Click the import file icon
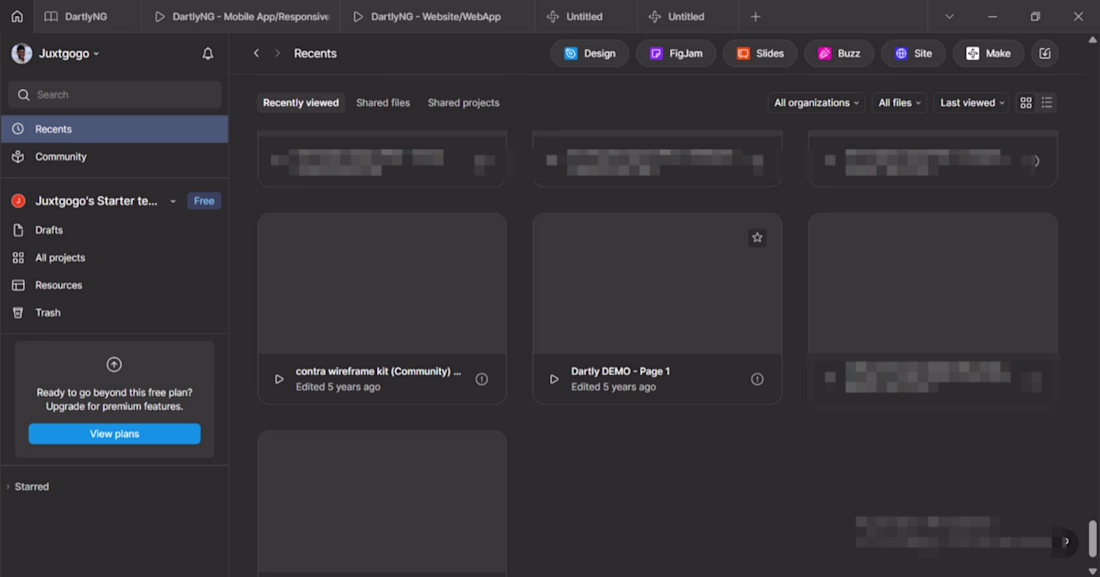 point(1045,54)
